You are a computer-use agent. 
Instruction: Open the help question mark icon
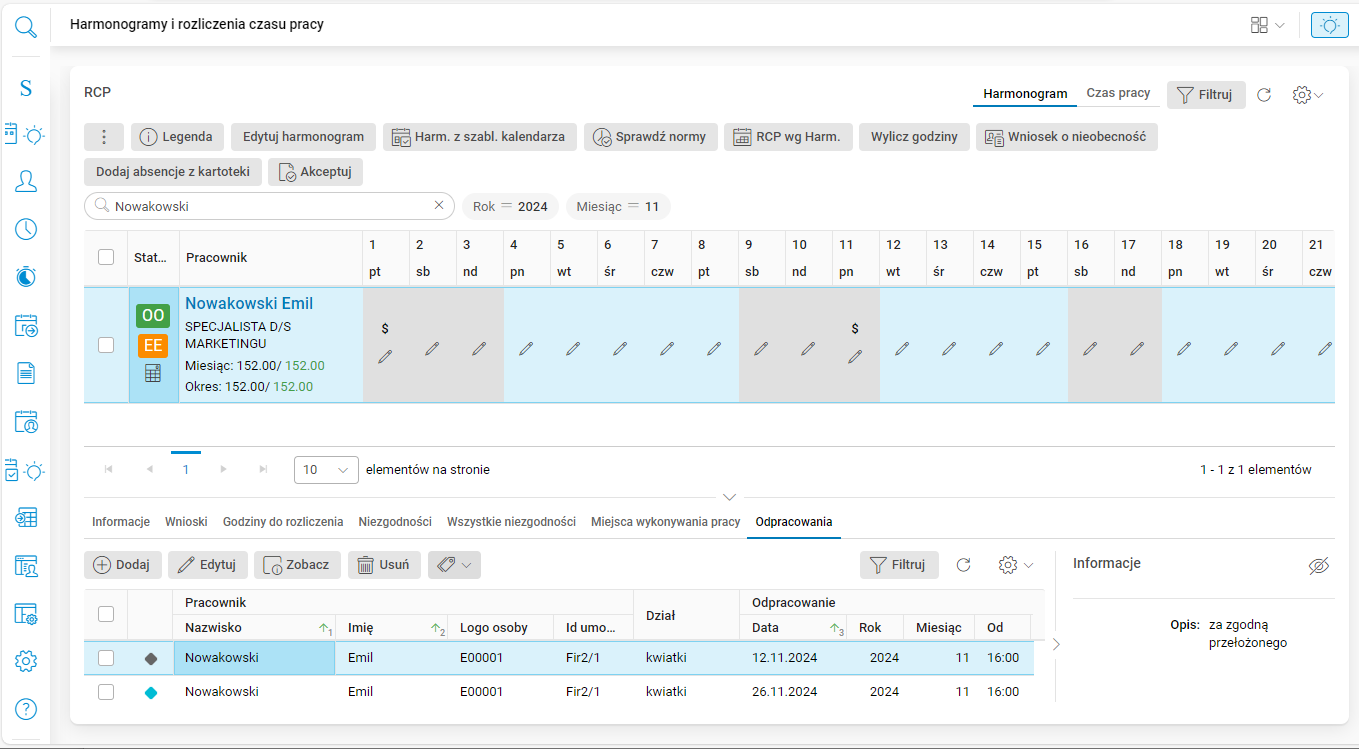(26, 709)
